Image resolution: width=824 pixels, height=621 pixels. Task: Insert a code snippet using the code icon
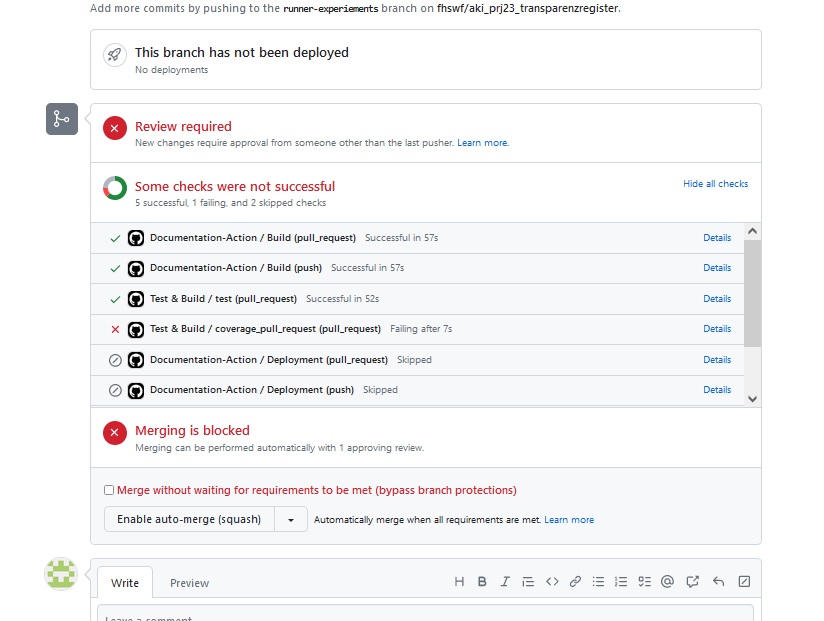[551, 581]
